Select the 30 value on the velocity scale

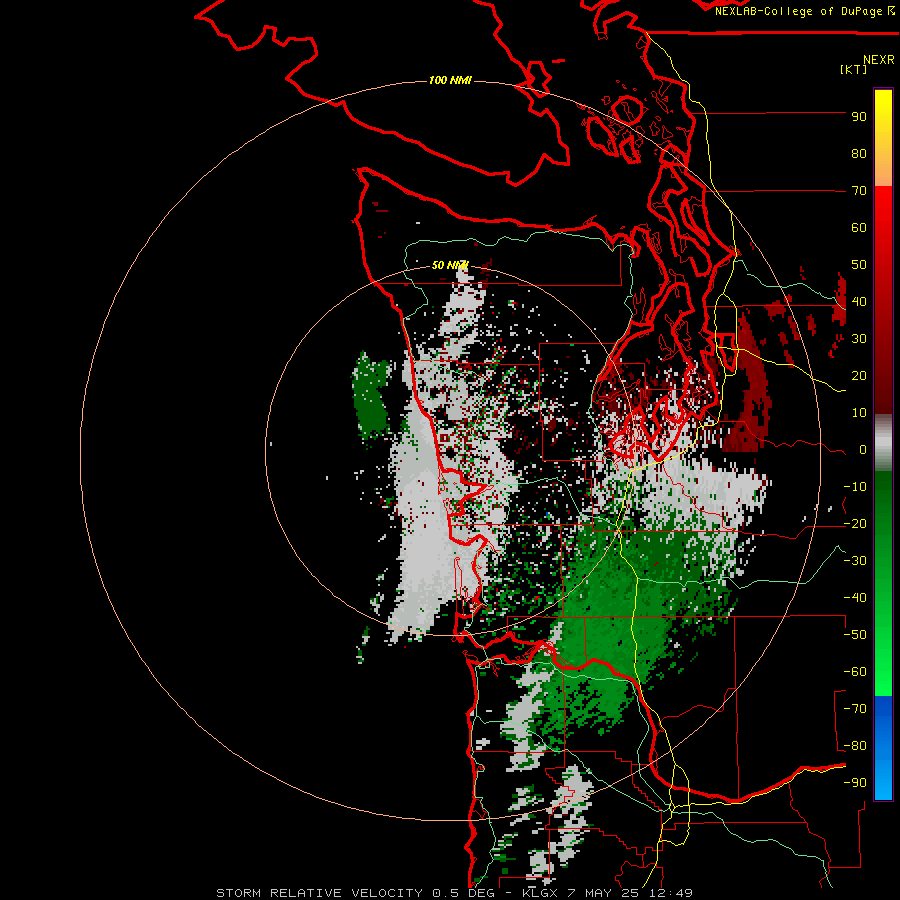[x=859, y=339]
